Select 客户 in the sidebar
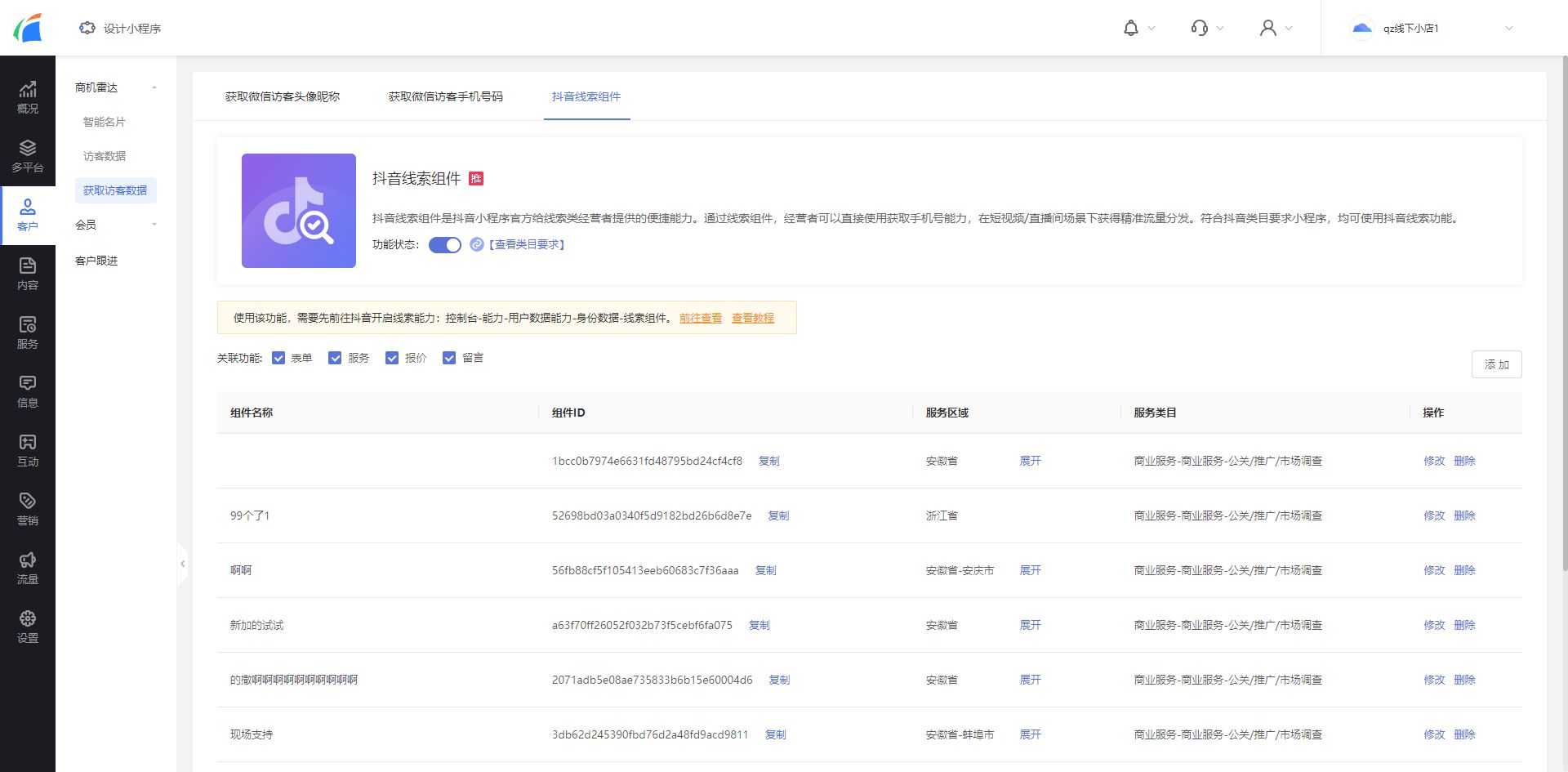 [28, 216]
